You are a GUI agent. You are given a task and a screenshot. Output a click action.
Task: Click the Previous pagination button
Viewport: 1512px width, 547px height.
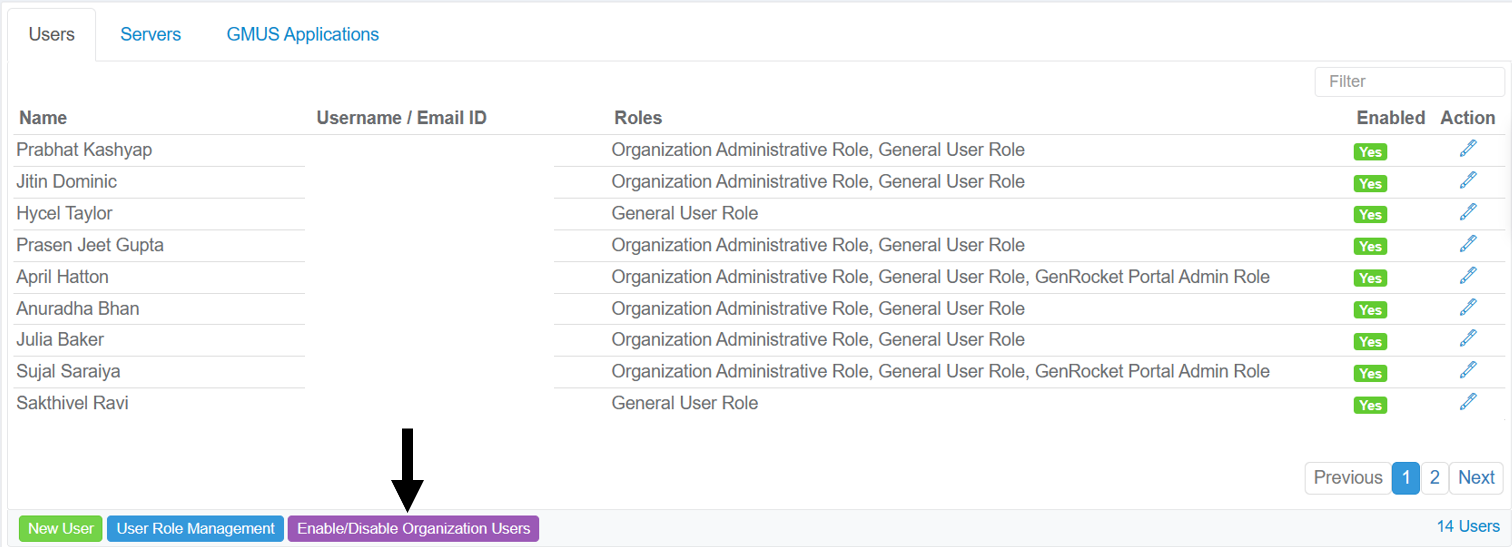click(x=1347, y=478)
